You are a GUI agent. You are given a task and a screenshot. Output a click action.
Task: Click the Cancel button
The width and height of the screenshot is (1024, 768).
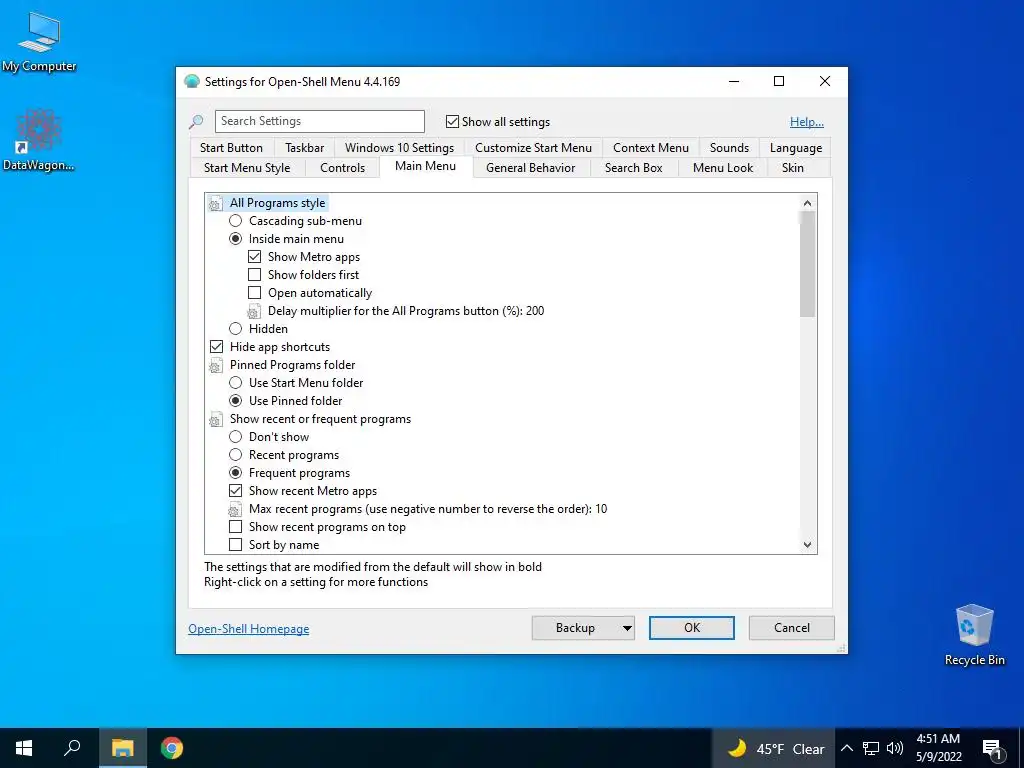pos(792,628)
